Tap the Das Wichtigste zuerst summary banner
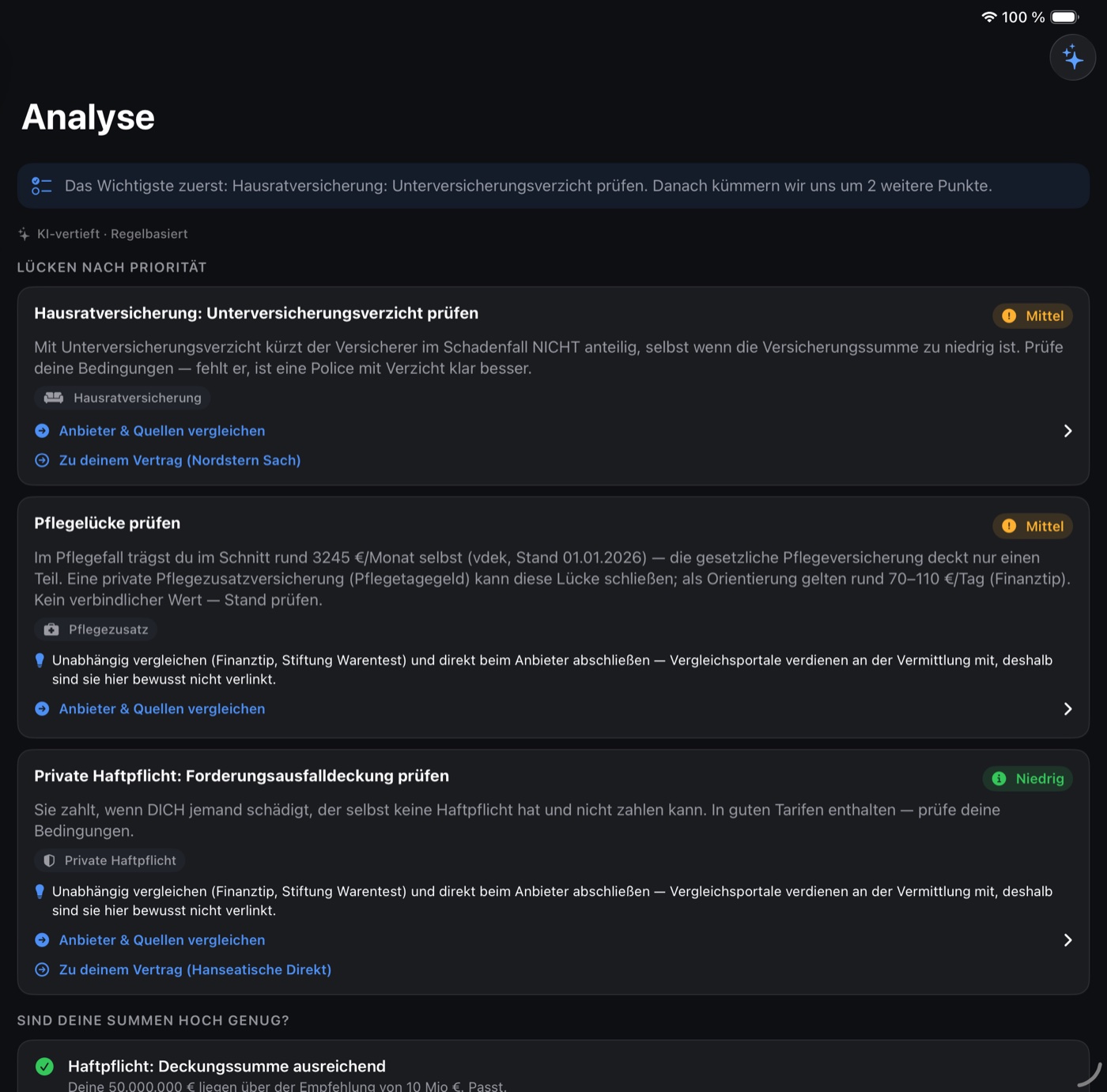Screen dimensions: 1107x1092 click(553, 186)
